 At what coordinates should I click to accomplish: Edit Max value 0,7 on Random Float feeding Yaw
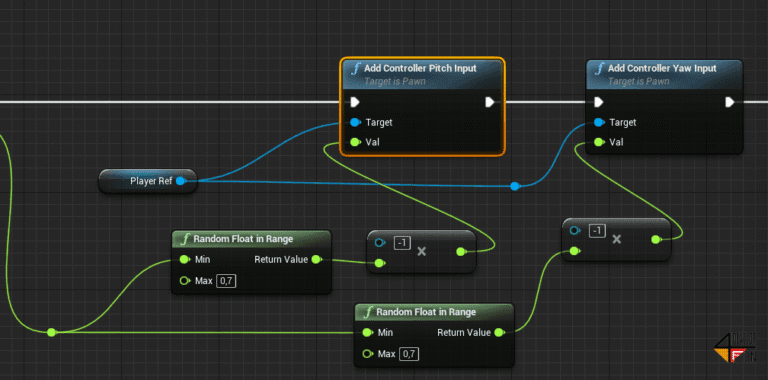click(x=409, y=354)
